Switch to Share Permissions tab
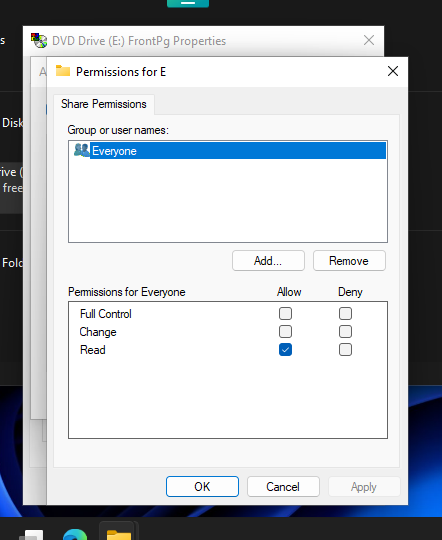Screen dimensions: 442x540 tap(104, 104)
